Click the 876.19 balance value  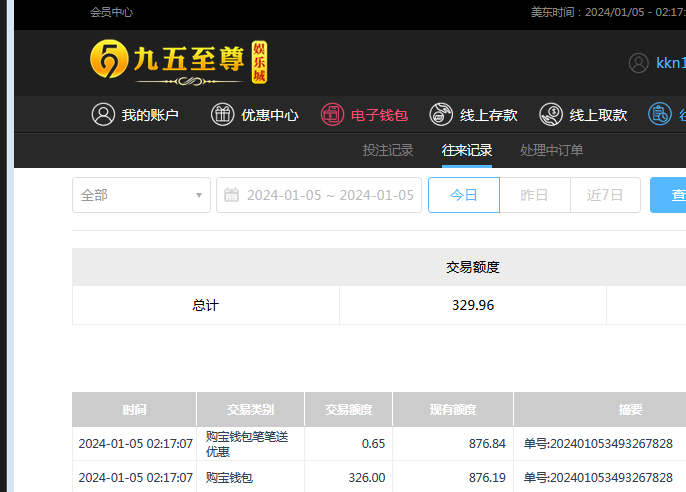[x=487, y=478]
